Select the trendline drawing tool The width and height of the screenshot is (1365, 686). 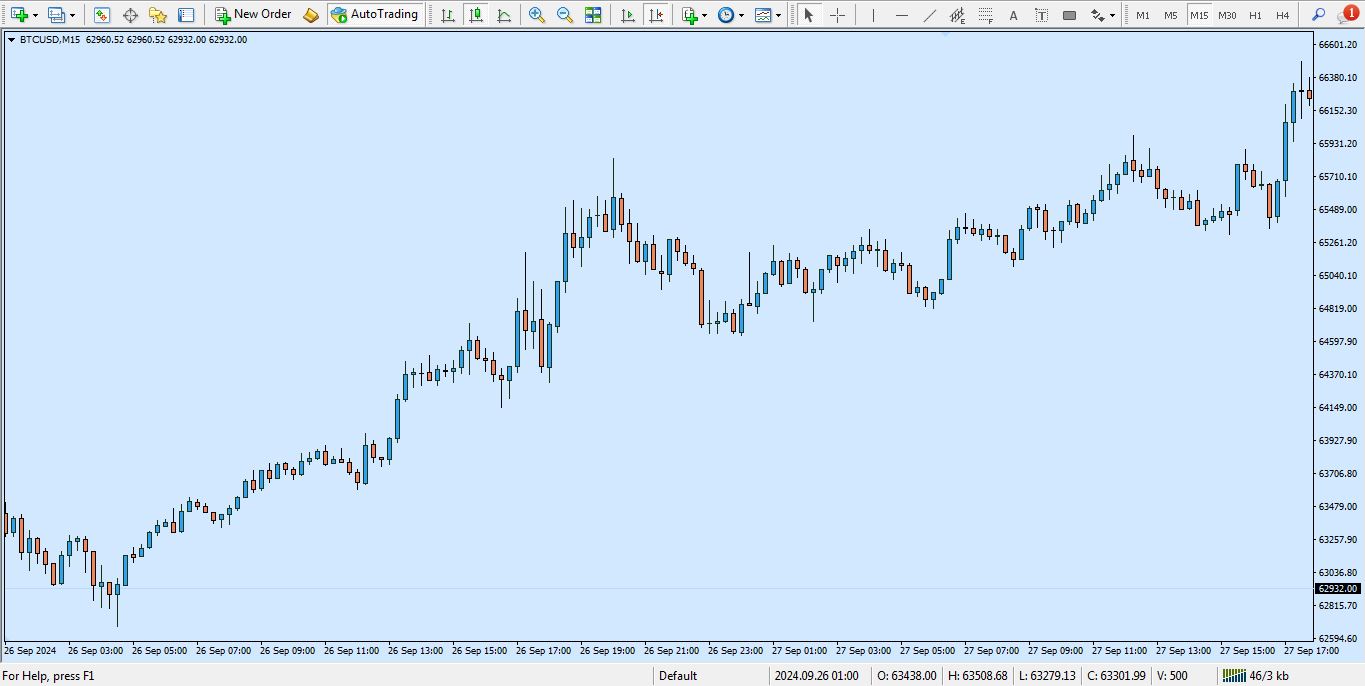click(x=930, y=15)
